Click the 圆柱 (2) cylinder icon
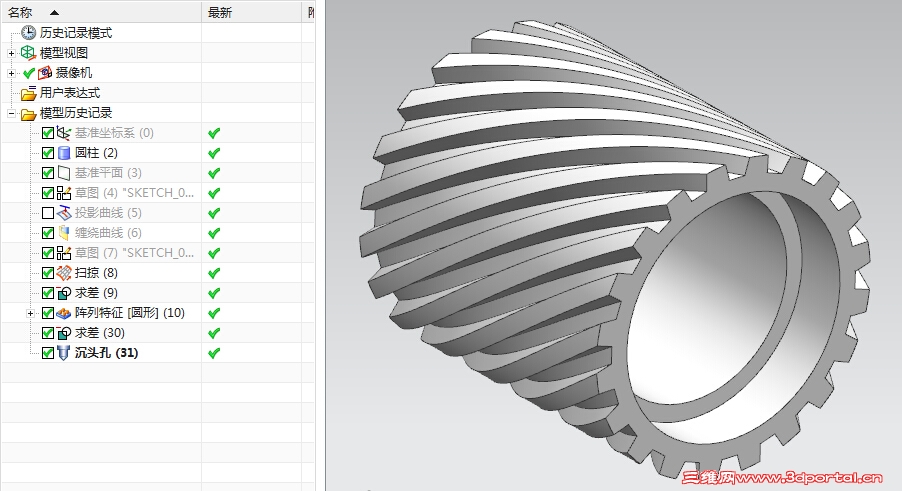The image size is (902, 491). tap(64, 153)
